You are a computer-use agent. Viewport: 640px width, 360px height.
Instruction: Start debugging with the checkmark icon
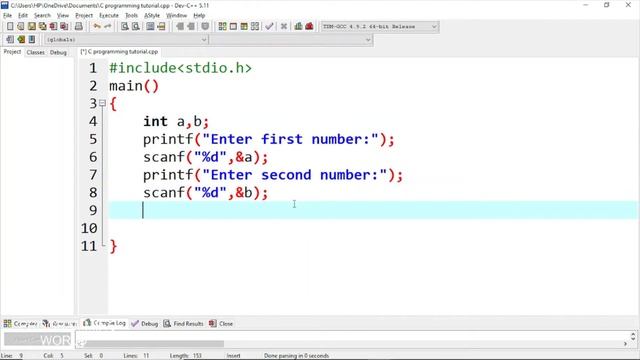(x=269, y=27)
